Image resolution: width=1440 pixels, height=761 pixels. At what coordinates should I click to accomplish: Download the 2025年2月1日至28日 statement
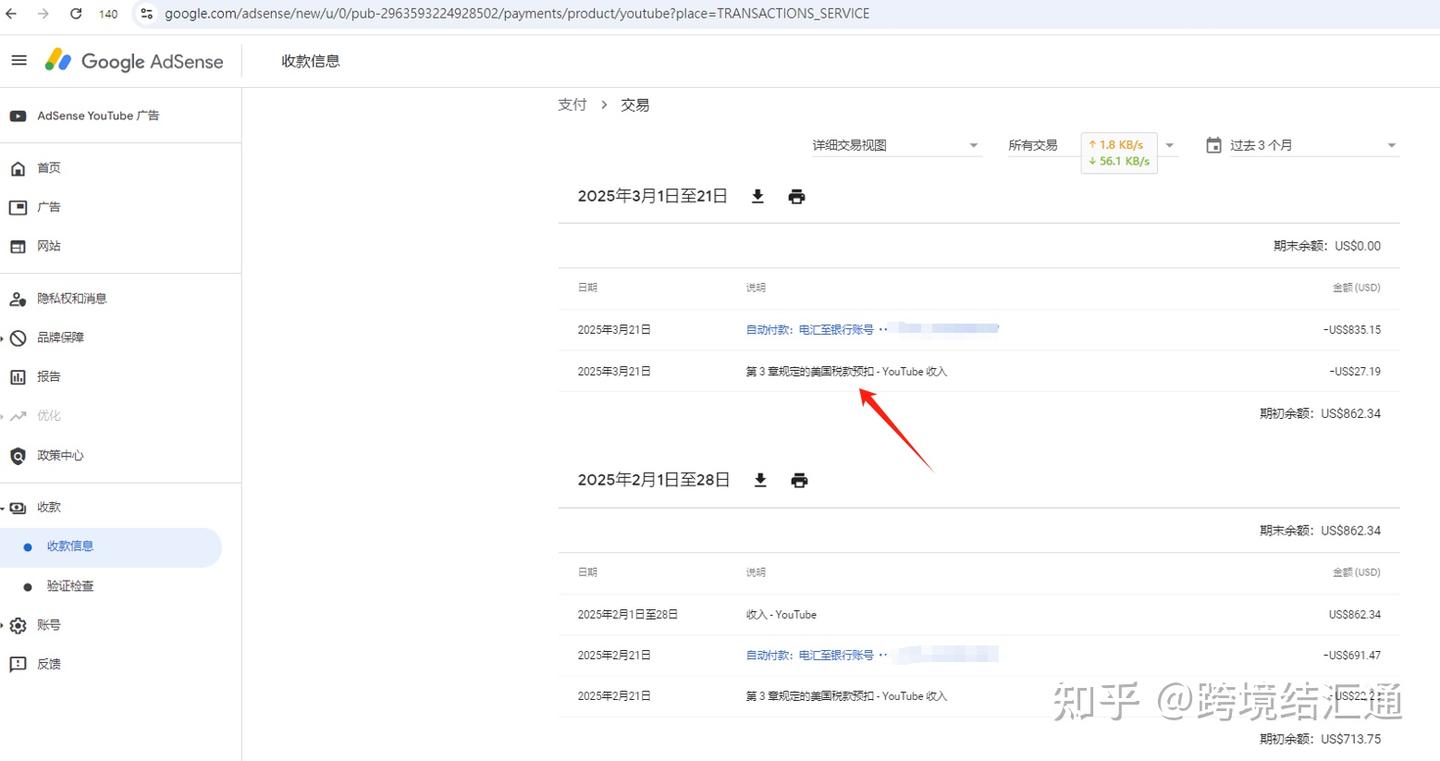[x=760, y=481]
